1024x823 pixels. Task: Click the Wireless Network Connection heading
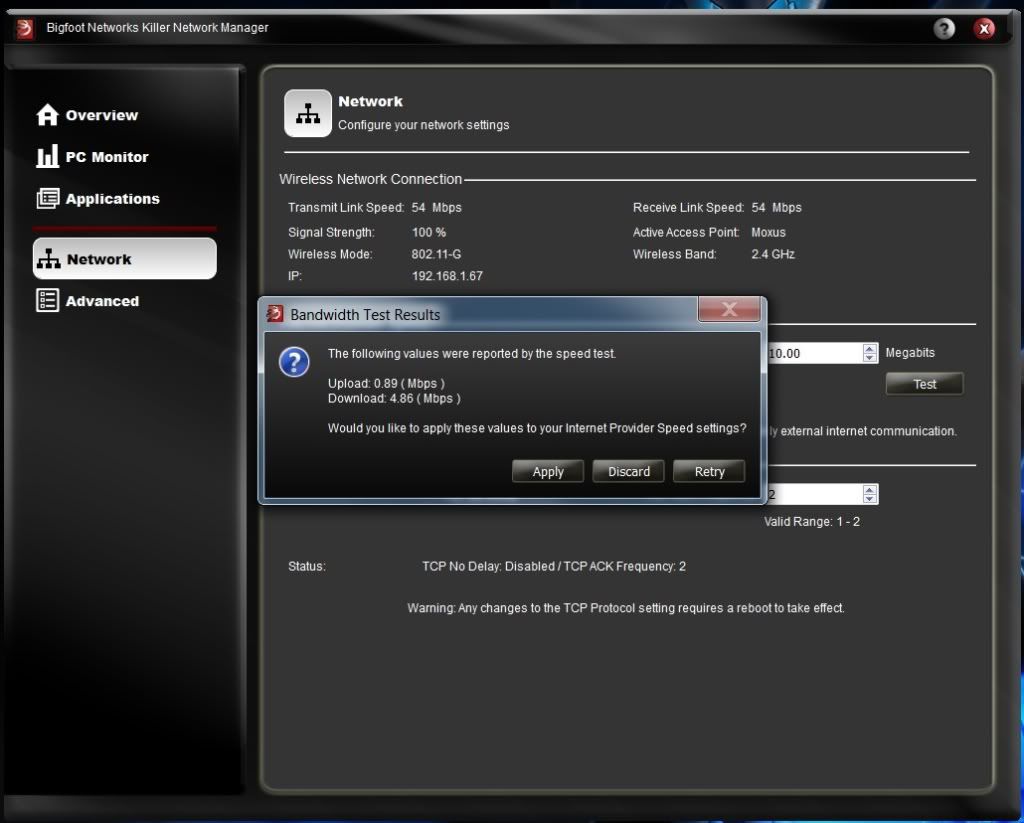[370, 179]
